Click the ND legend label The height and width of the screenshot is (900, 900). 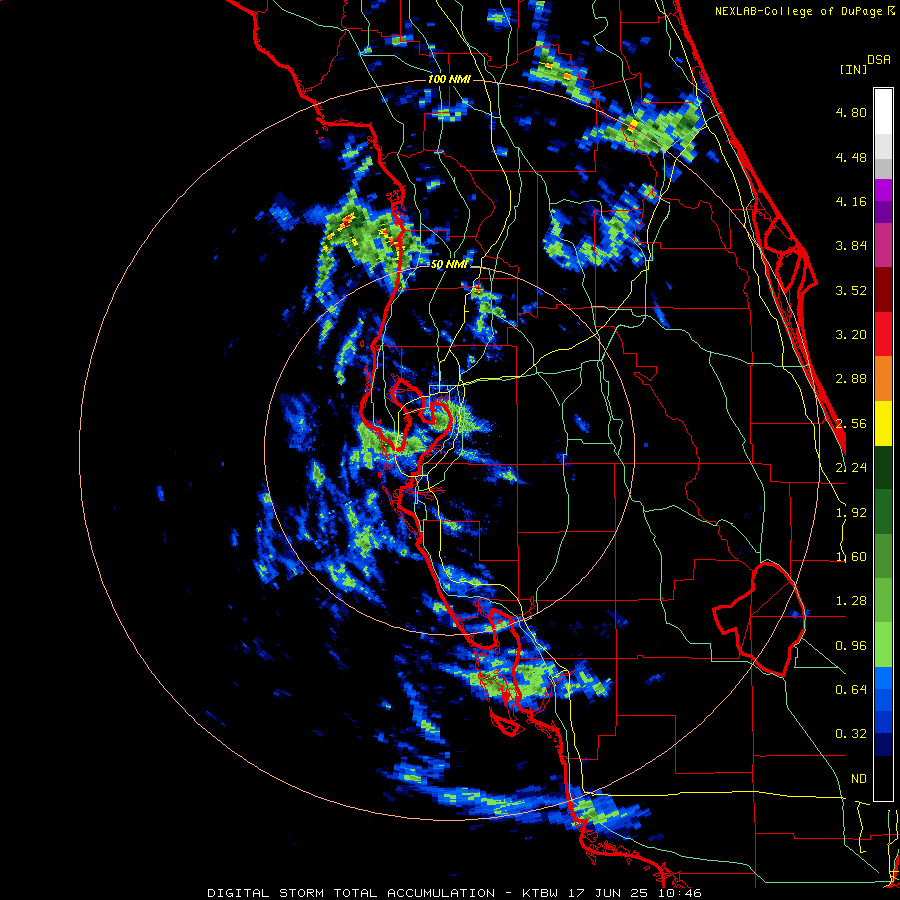coord(859,779)
